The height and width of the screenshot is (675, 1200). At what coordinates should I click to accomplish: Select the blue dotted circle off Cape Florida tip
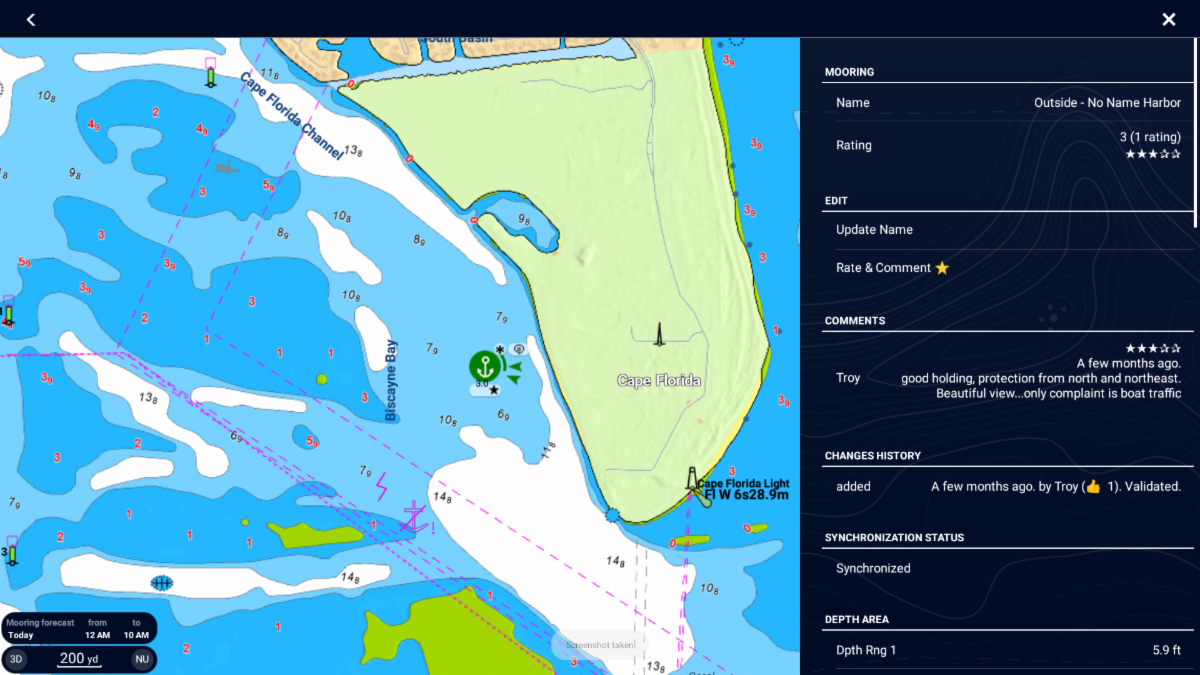pos(612,515)
